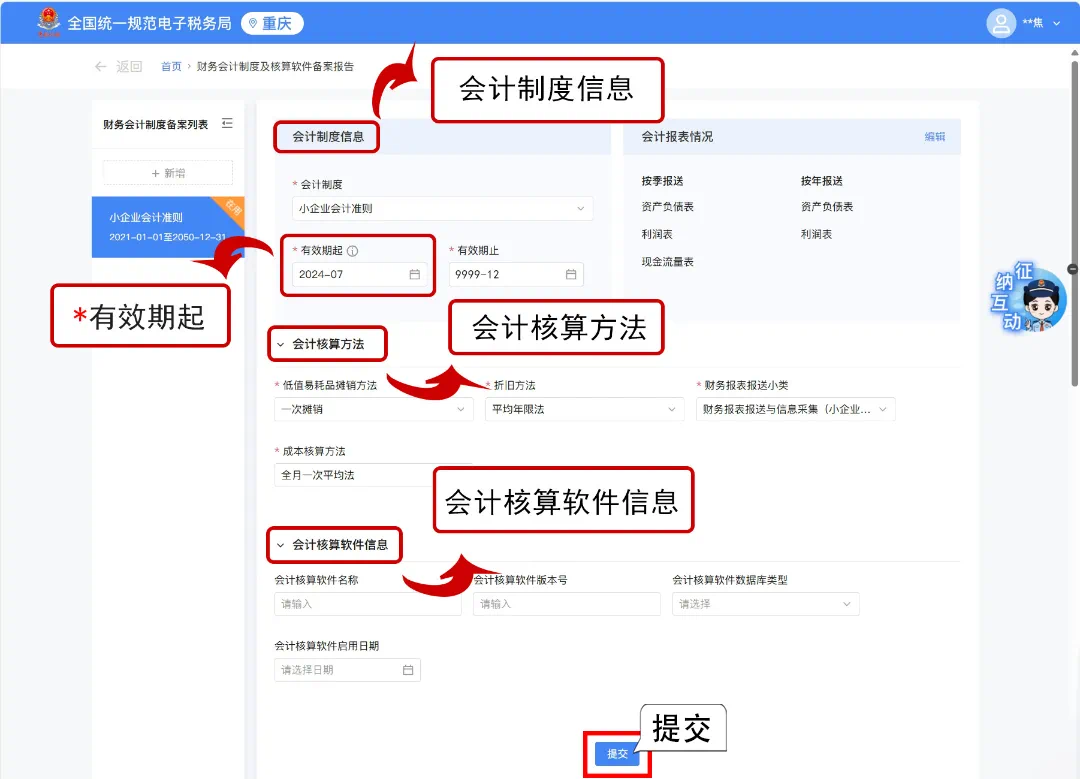Collapse the 财务会计制度备案列表 panel icon
Image resolution: width=1080 pixels, height=779 pixels.
point(227,124)
